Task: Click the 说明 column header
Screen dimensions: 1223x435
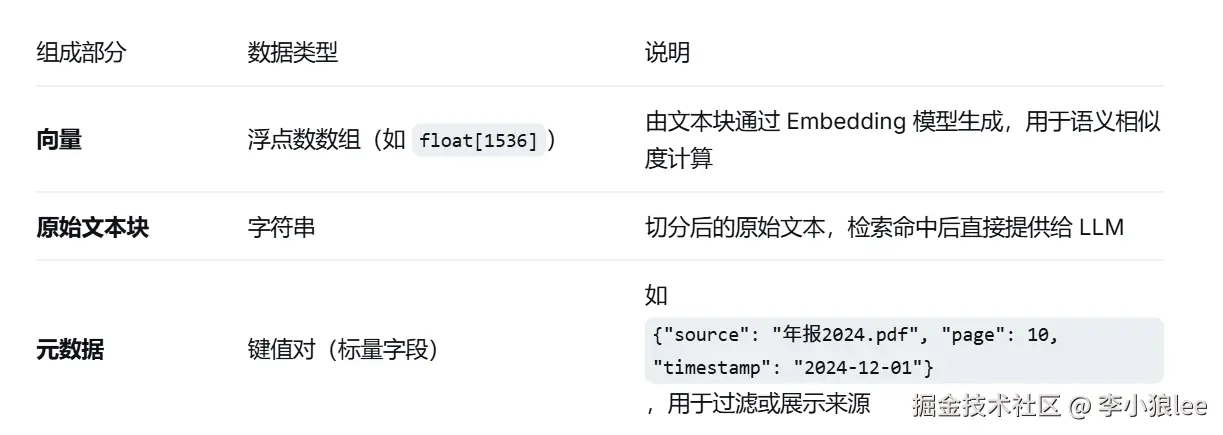Action: click(667, 53)
